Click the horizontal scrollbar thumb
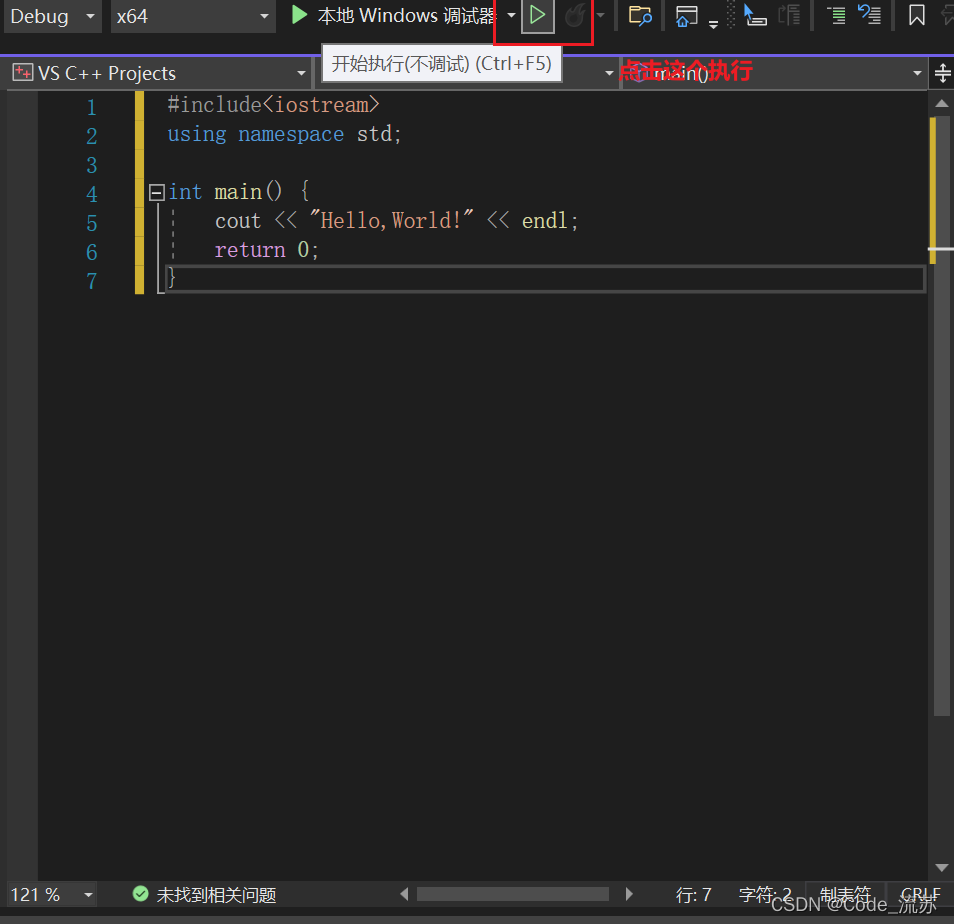Screen dimensions: 954x924 (512, 894)
